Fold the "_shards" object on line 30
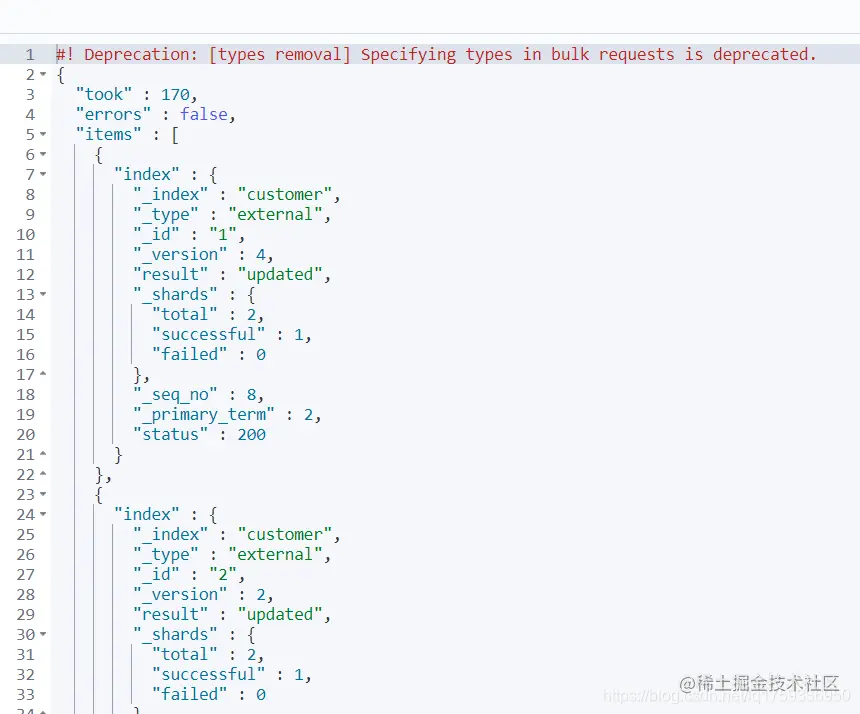Image resolution: width=860 pixels, height=714 pixels. coord(43,634)
